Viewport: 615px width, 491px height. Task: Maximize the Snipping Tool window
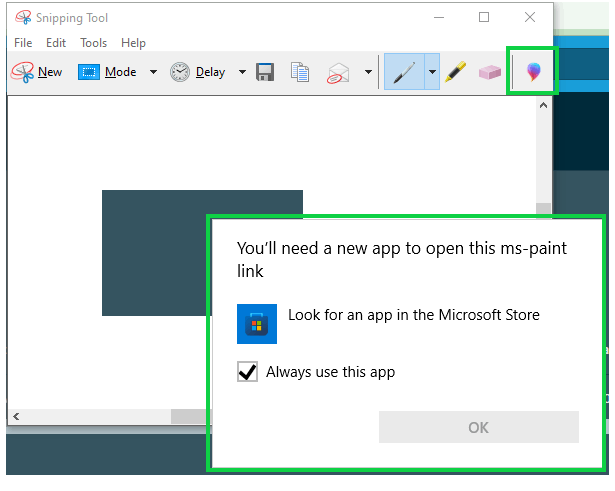[x=484, y=17]
